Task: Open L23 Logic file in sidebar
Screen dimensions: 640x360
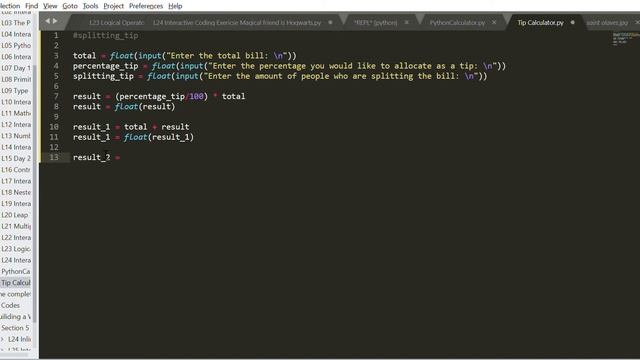Action: [x=16, y=249]
